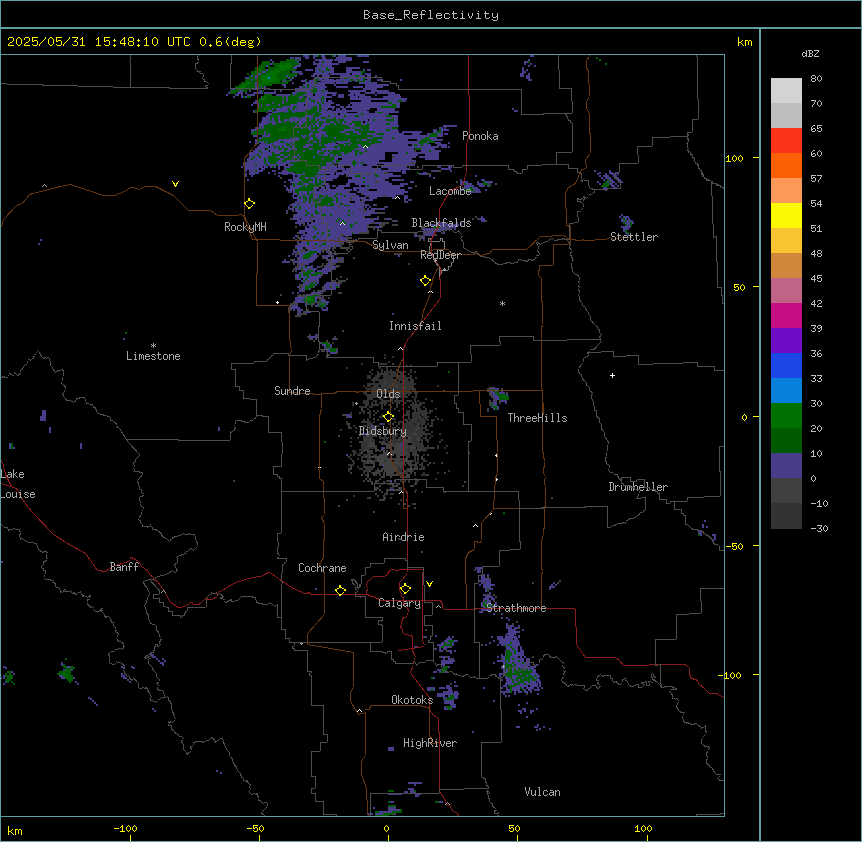
Task: Select the yellow diamond marker above Calgary label
Action: pyautogui.click(x=405, y=589)
